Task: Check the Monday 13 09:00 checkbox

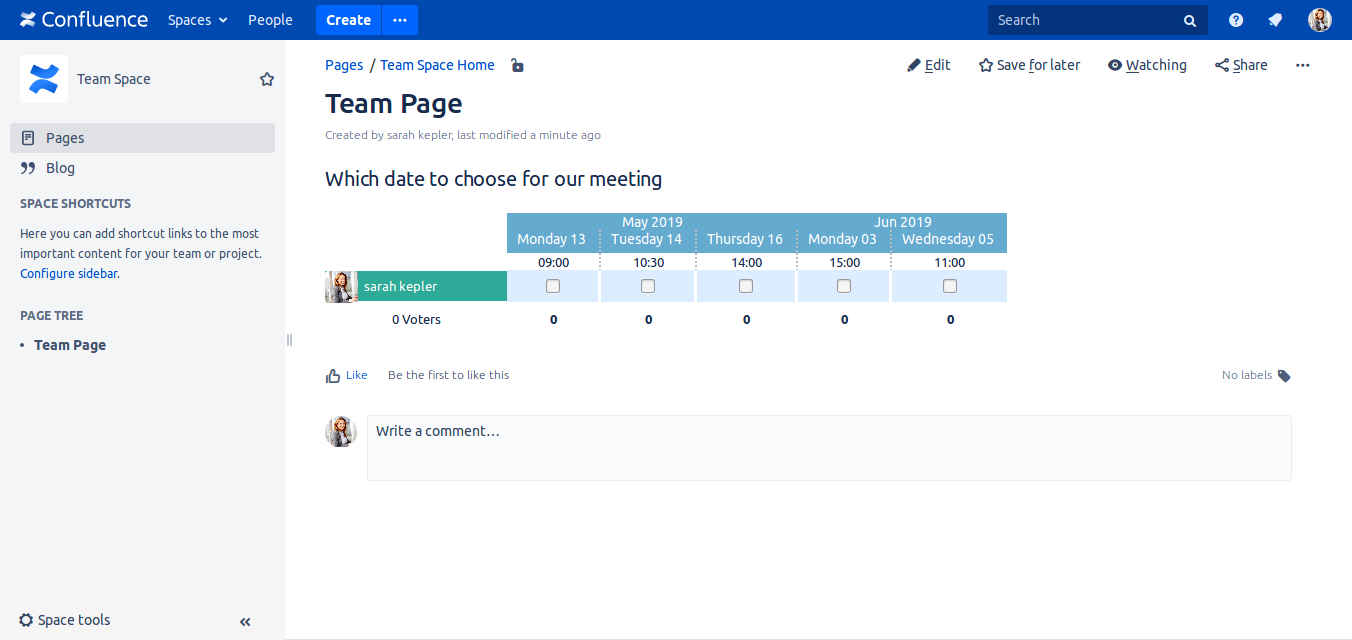Action: (553, 286)
